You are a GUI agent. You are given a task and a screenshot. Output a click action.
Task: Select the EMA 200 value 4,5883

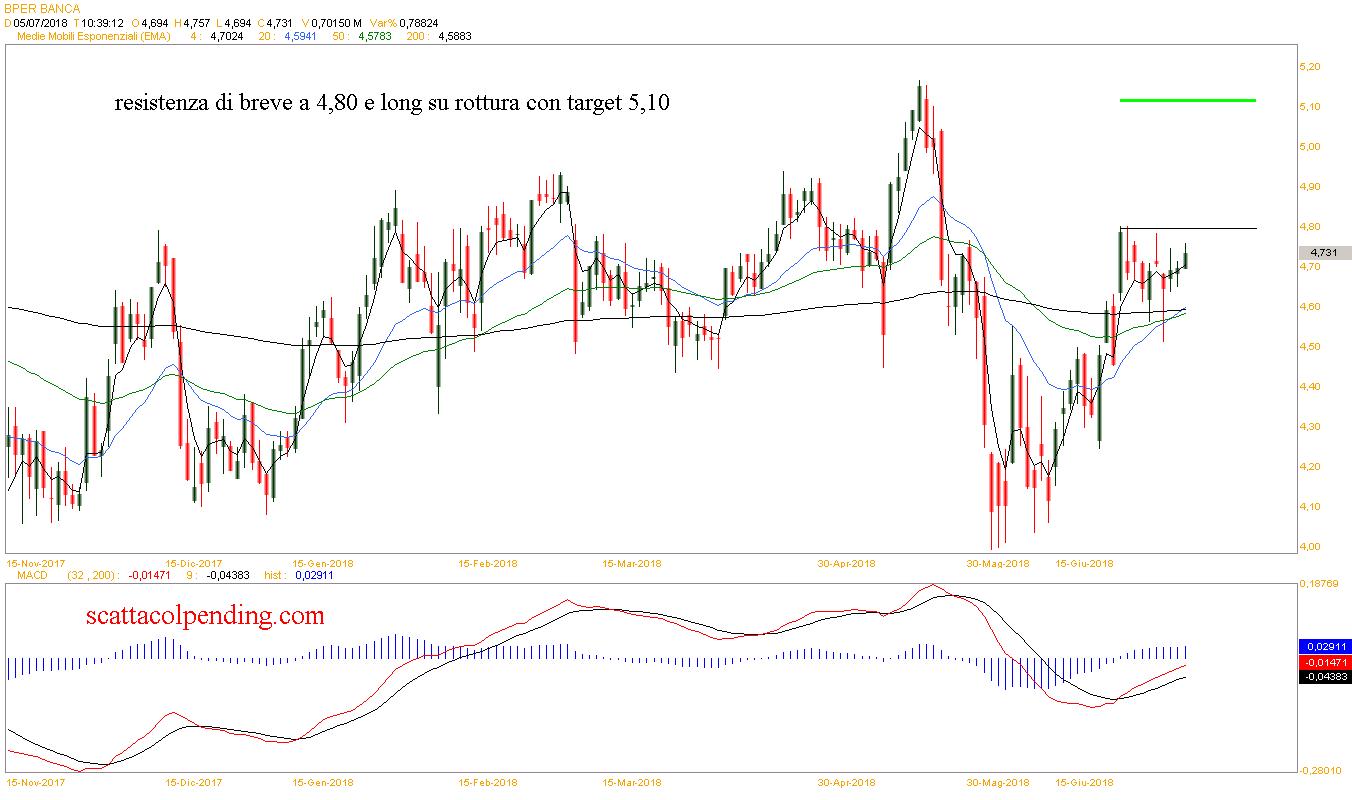[x=454, y=36]
